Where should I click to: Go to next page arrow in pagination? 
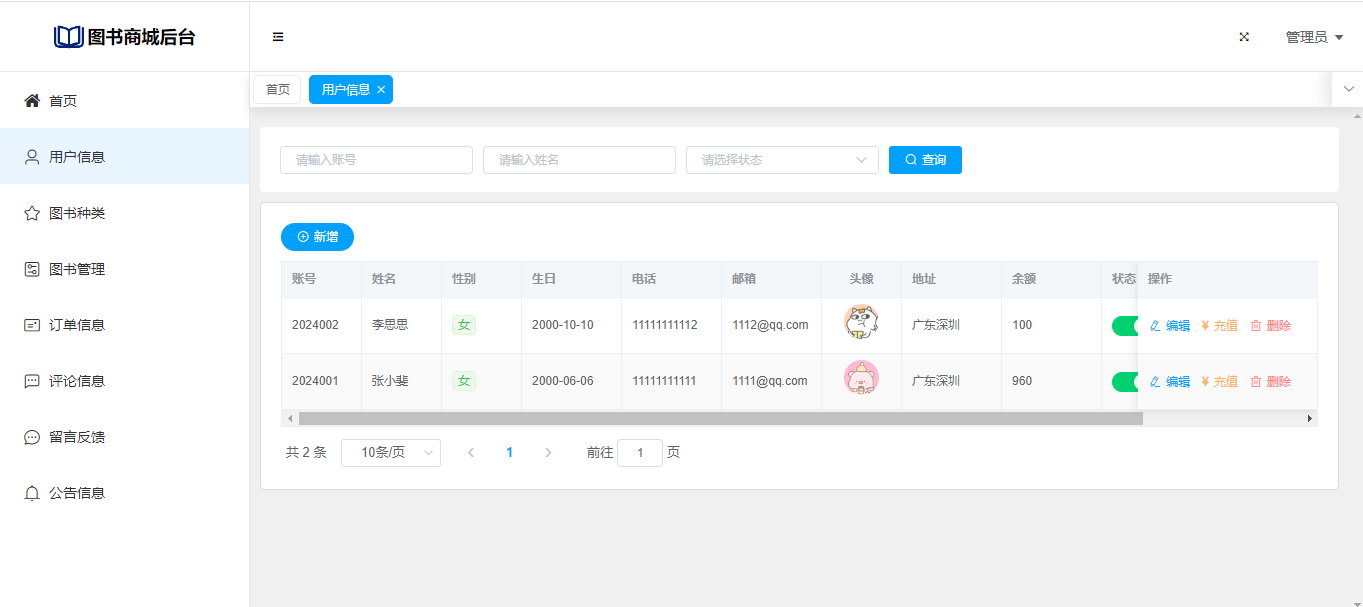point(548,453)
